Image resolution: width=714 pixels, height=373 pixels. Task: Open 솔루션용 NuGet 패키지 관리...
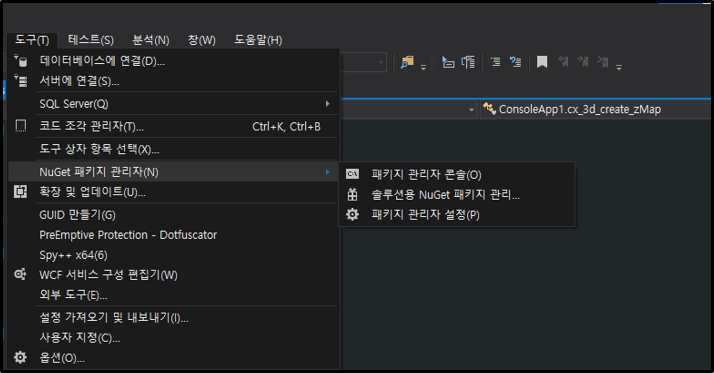(x=457, y=195)
